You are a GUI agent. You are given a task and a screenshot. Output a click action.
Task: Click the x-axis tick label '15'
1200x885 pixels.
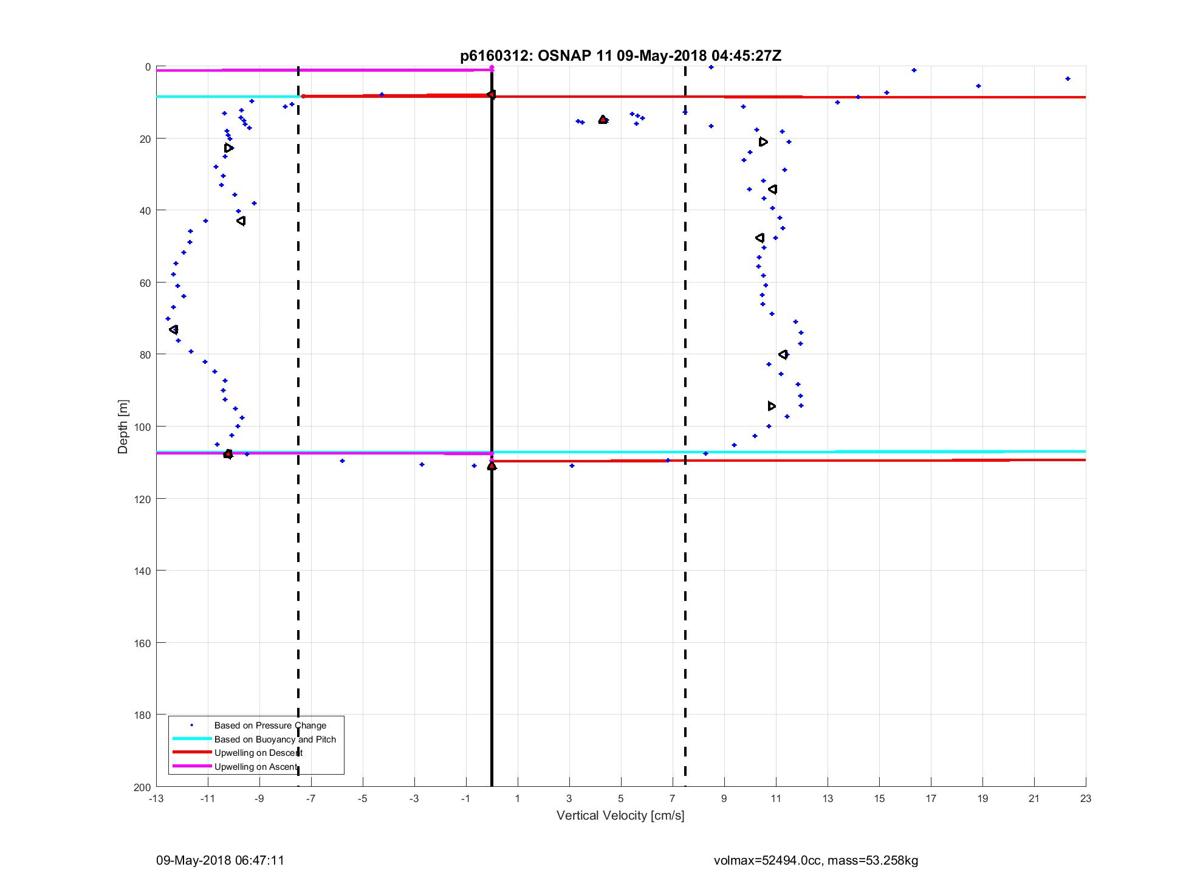(x=879, y=799)
